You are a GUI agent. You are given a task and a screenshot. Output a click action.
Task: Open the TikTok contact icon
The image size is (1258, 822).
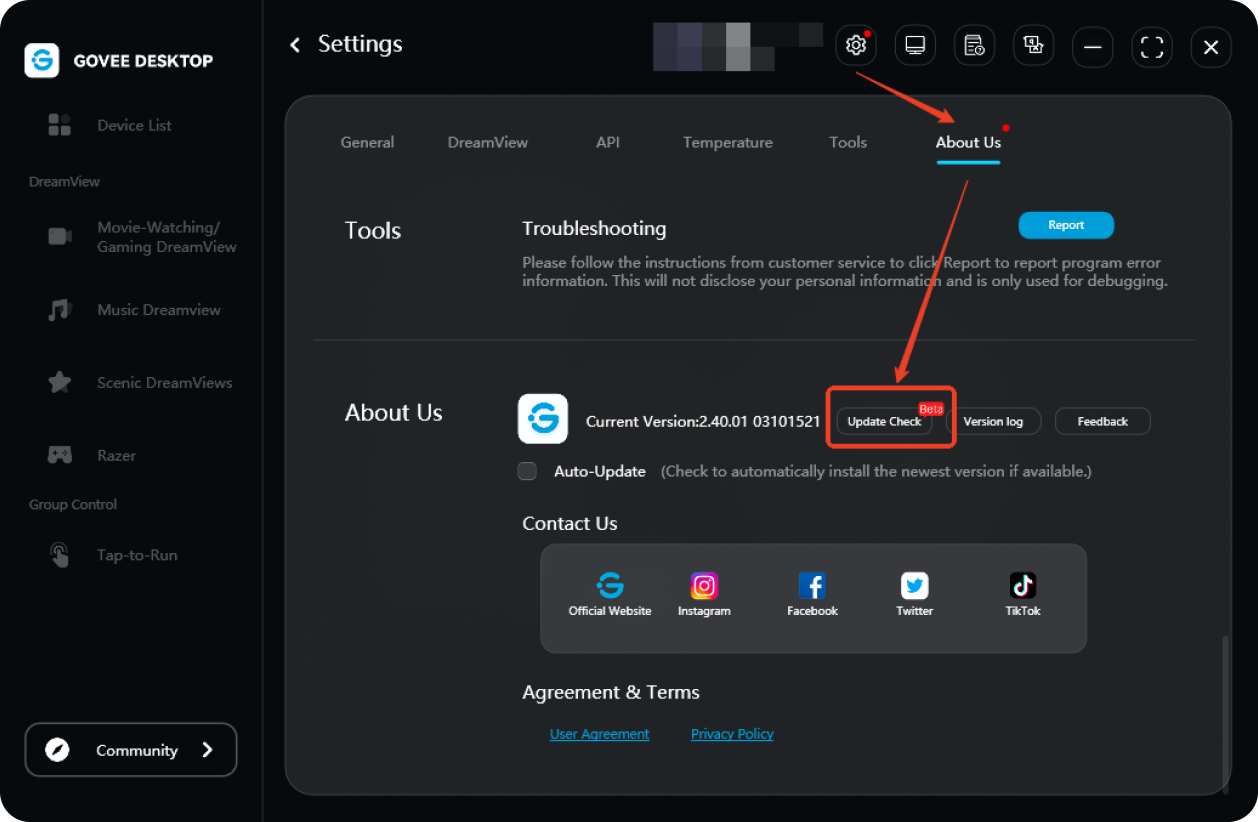[x=1022, y=586]
